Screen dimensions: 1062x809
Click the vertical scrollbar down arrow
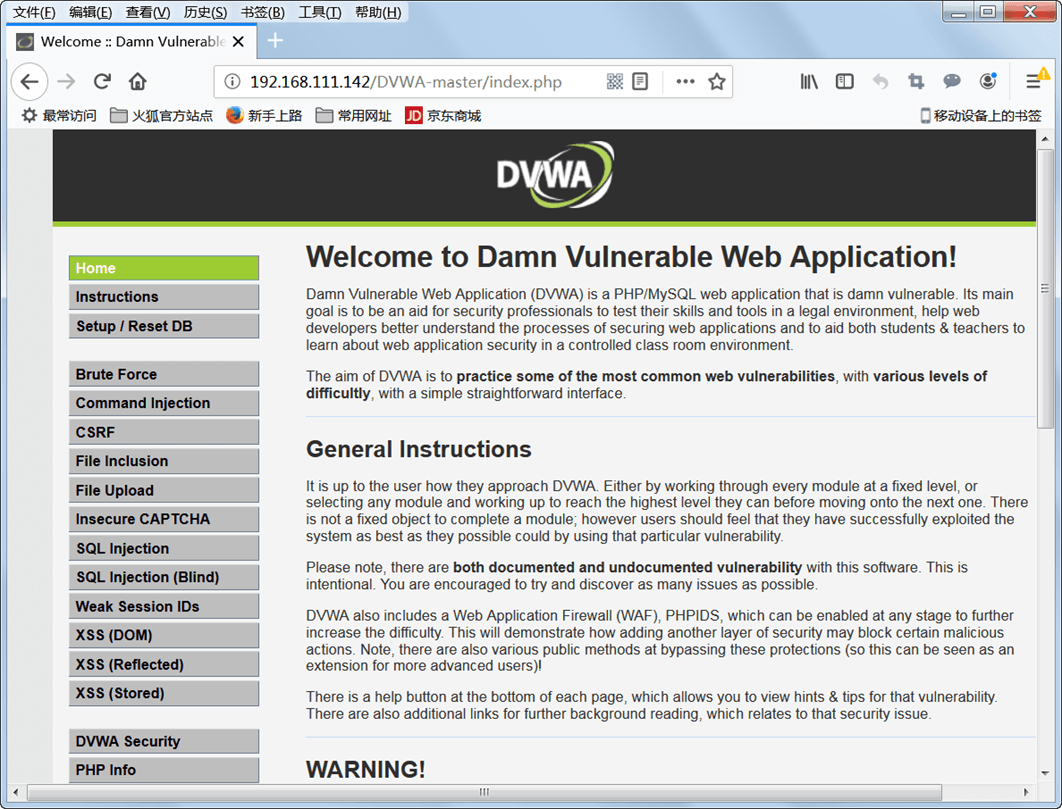1045,773
